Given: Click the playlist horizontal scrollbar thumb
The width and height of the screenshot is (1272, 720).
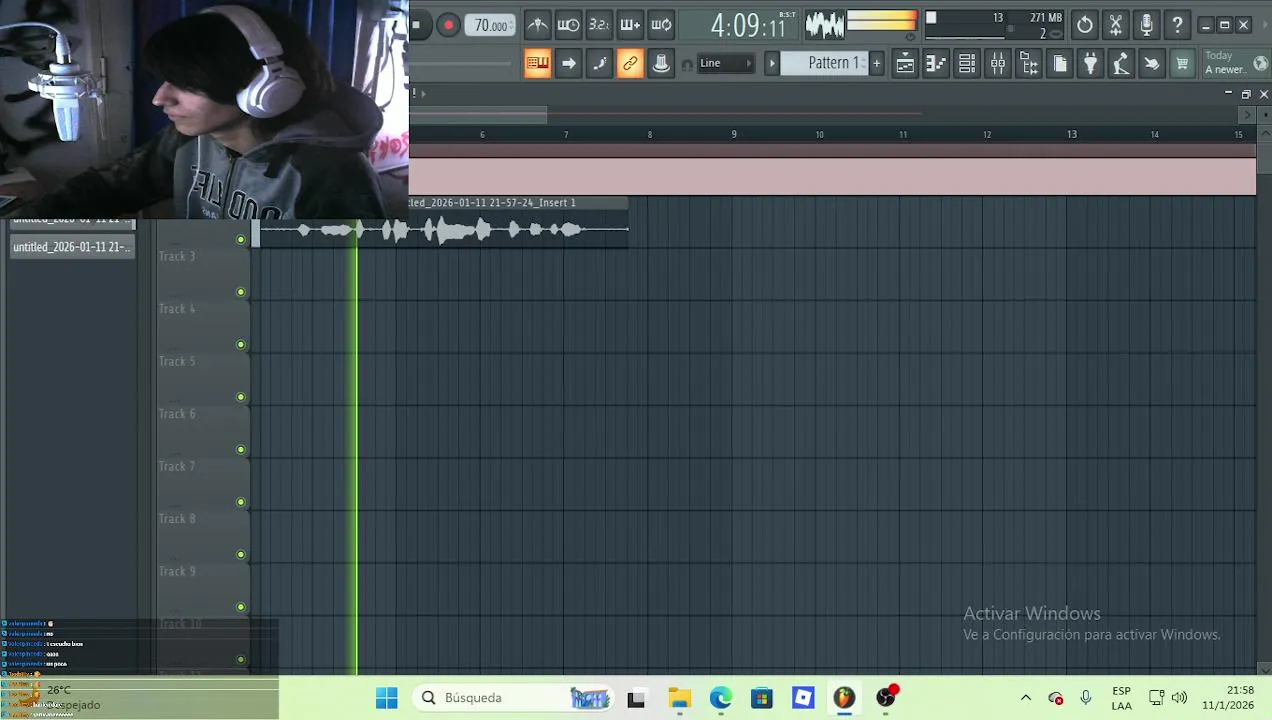Looking at the screenshot, I should (478, 115).
